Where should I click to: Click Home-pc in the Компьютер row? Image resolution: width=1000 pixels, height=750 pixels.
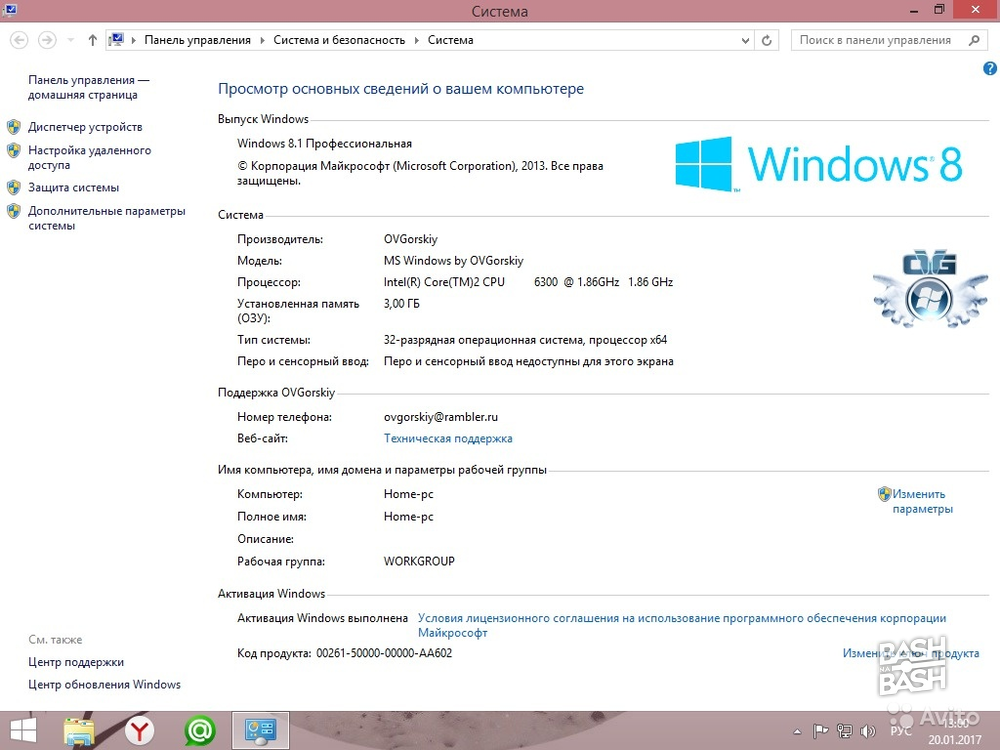(x=408, y=494)
